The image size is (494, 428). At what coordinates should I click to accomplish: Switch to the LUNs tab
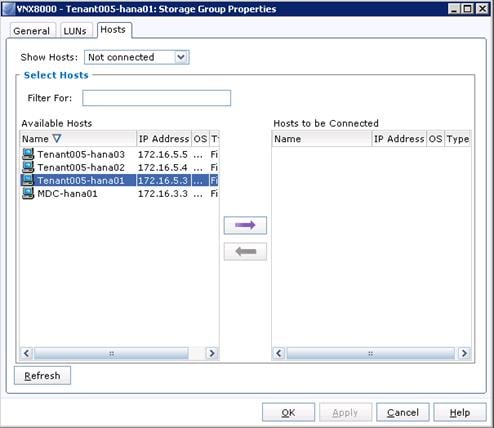pos(75,31)
